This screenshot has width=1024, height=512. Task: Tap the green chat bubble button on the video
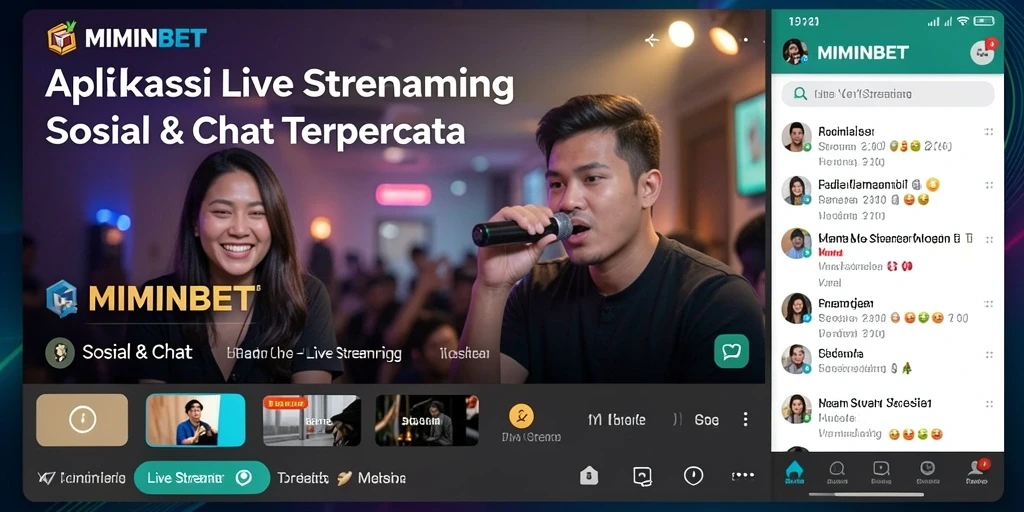731,351
